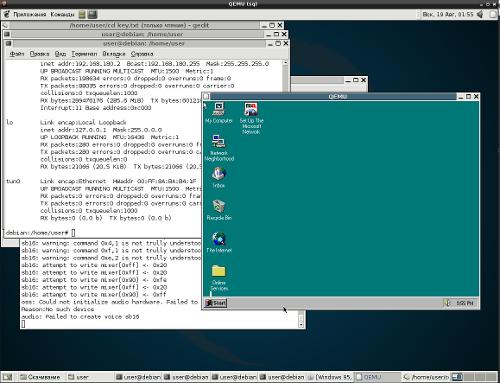This screenshot has width=500, height=383.
Task: Switch to the Скачивание taskbar window
Action: [x=40, y=377]
